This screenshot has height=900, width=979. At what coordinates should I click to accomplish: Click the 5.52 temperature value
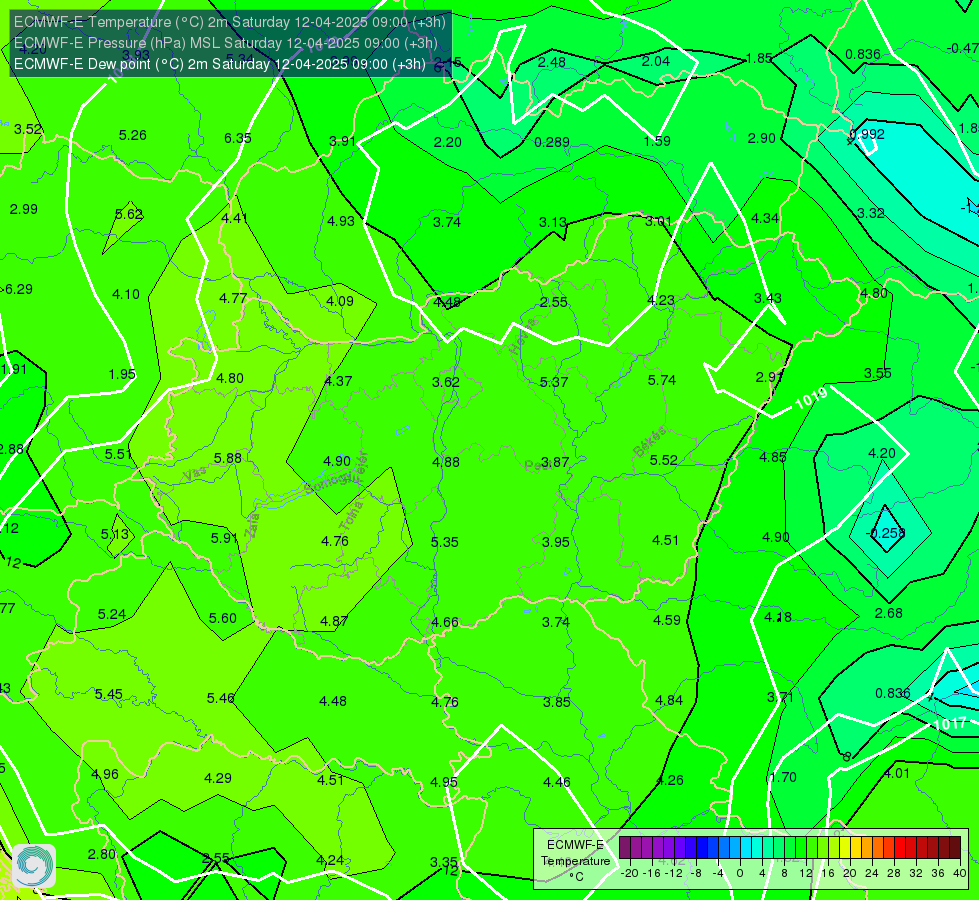(x=664, y=460)
